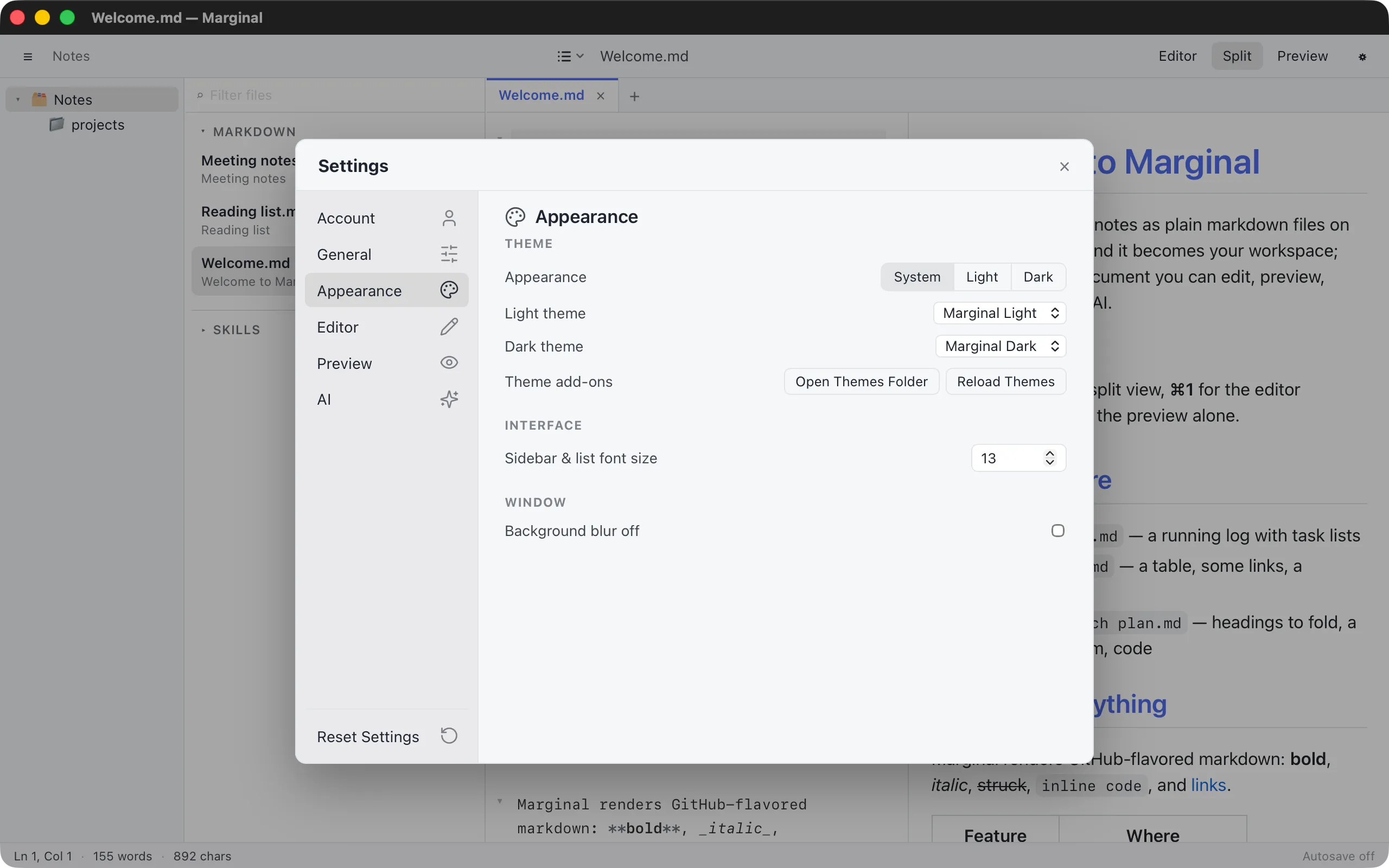Click 155 words in status bar

[x=122, y=856]
